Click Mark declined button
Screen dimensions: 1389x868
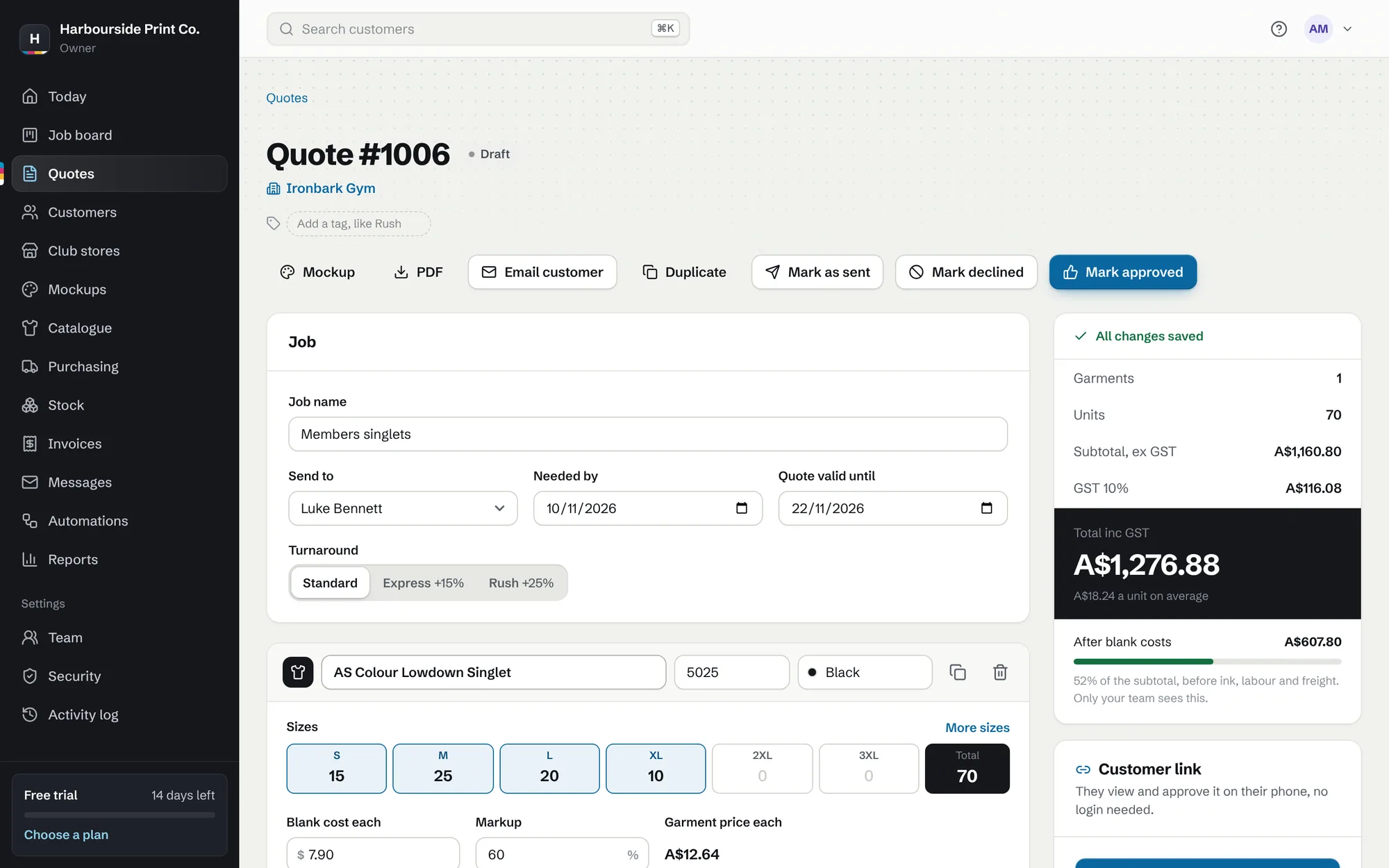(x=966, y=272)
